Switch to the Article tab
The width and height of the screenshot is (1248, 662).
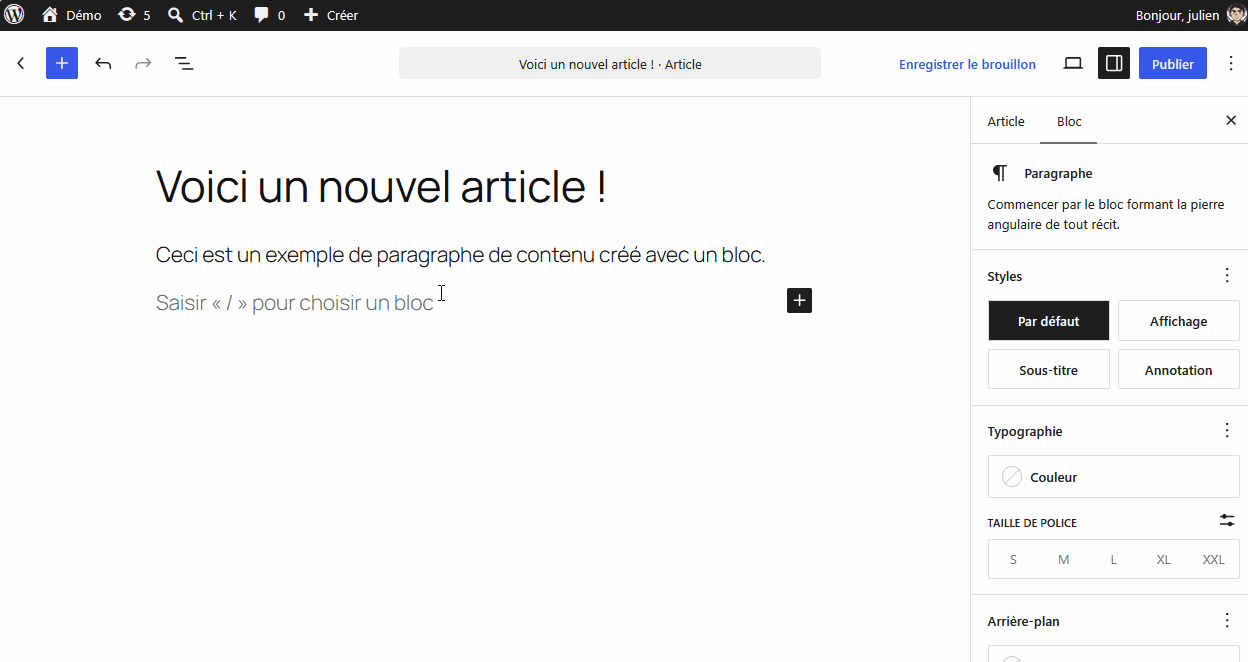pyautogui.click(x=1006, y=121)
